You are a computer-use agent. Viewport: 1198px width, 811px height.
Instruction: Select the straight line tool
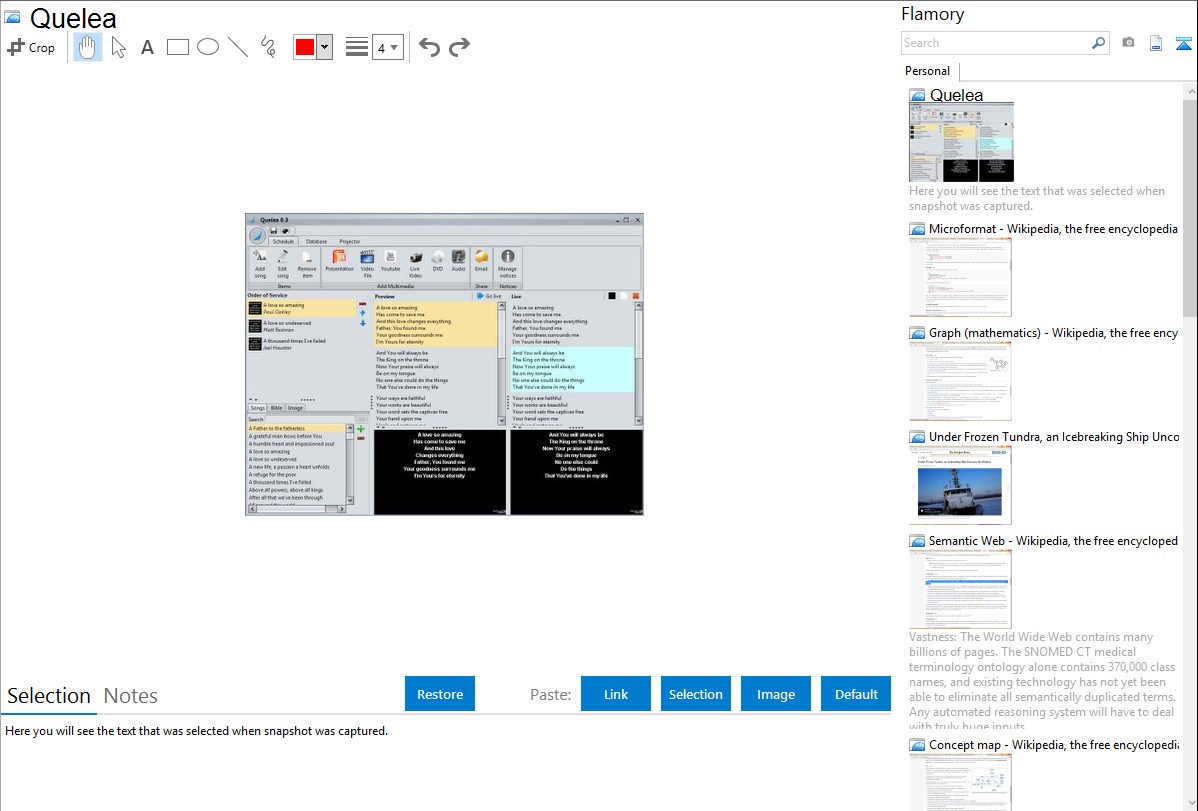238,47
